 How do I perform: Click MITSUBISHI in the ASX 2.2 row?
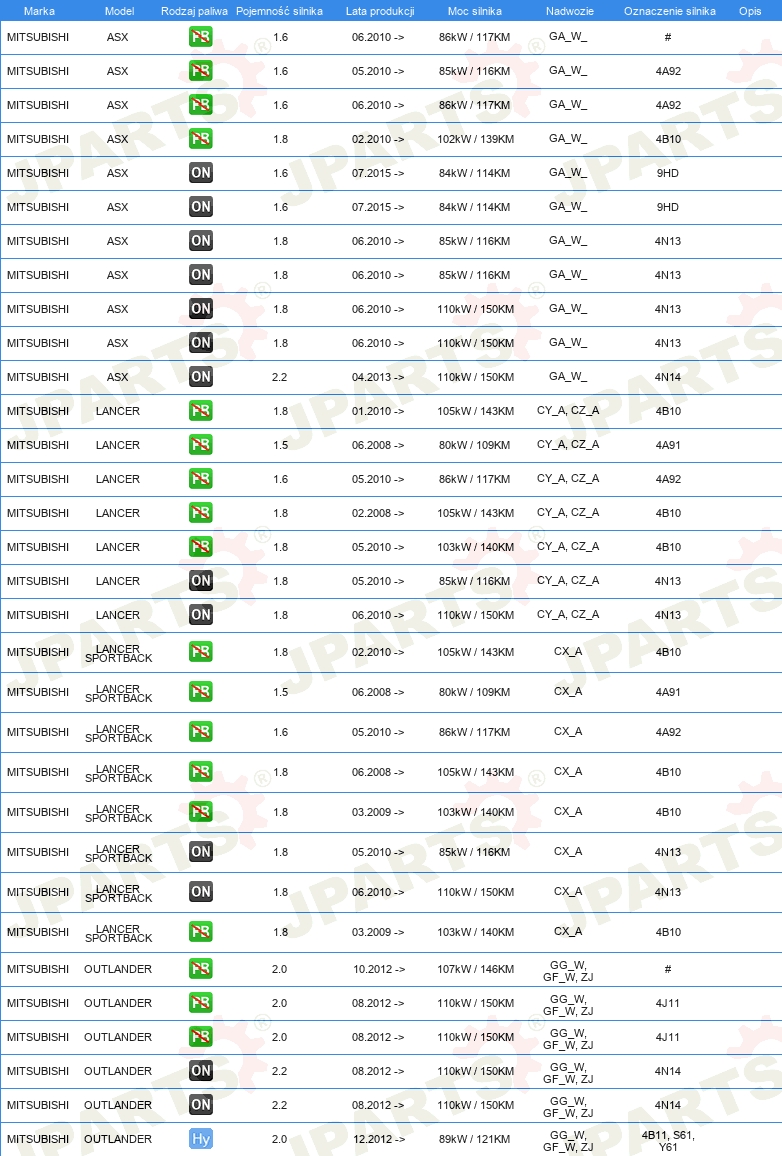[38, 377]
